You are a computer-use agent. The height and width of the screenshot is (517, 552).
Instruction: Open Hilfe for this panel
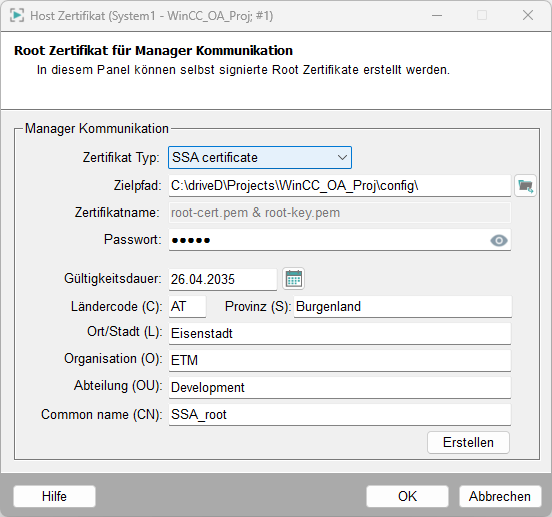54,496
